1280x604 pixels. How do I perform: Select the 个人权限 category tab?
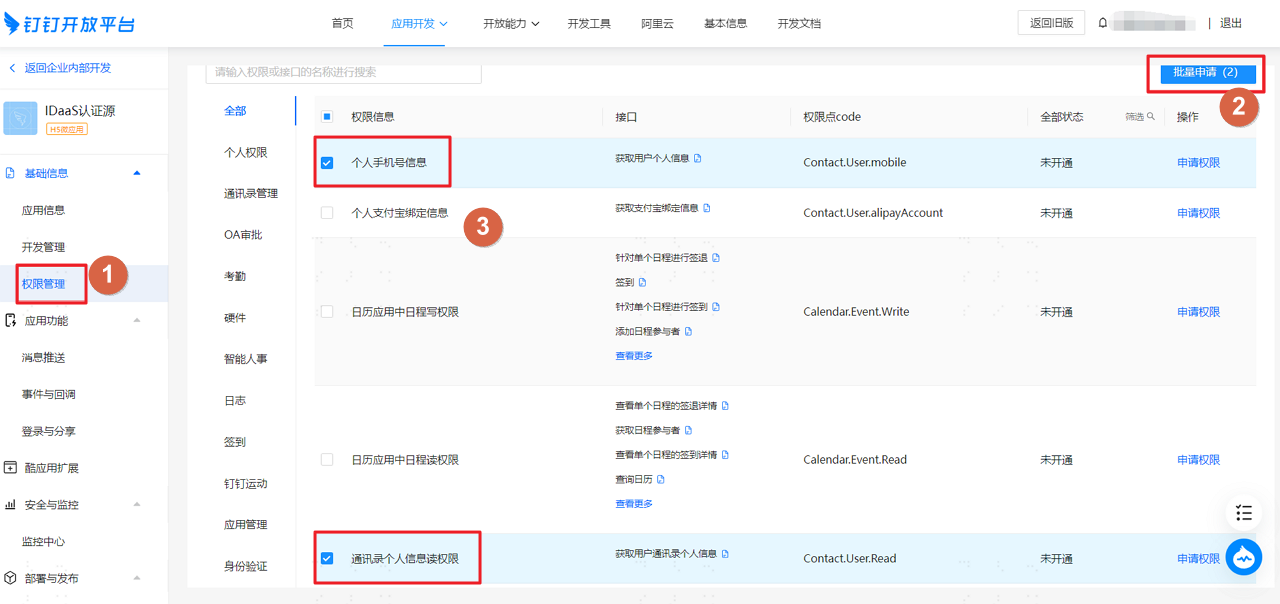coord(245,152)
